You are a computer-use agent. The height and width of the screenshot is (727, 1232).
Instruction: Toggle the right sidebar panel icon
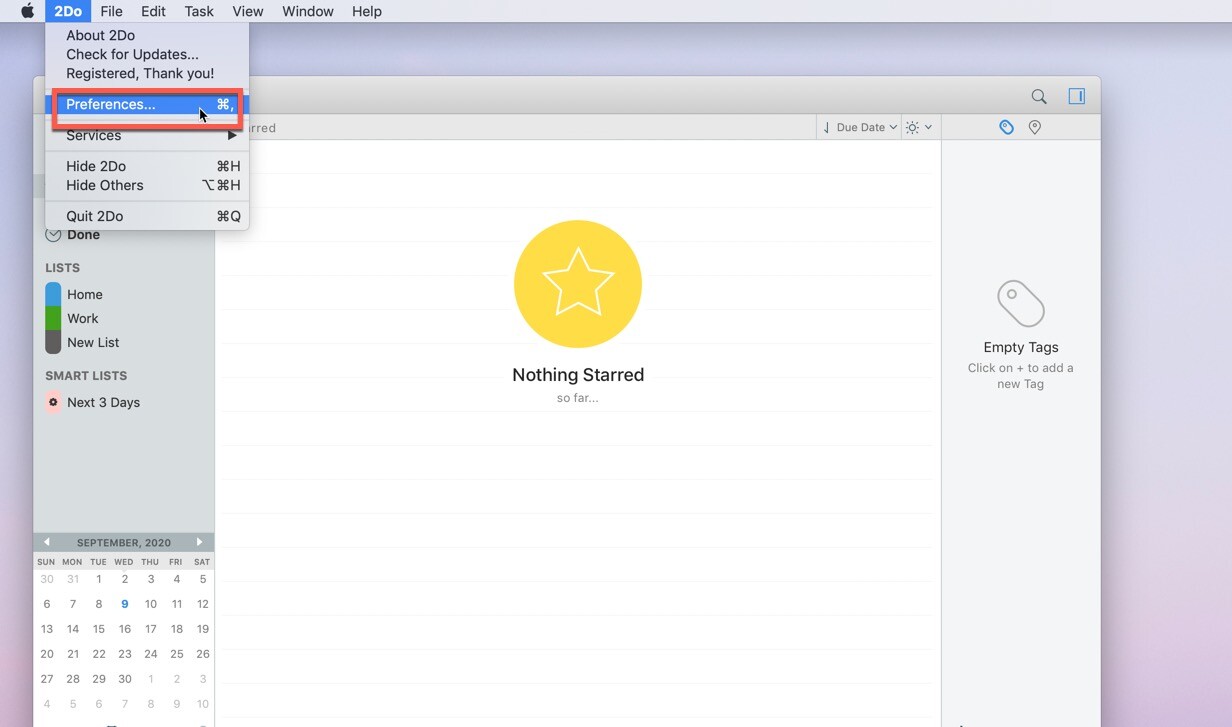pyautogui.click(x=1076, y=96)
